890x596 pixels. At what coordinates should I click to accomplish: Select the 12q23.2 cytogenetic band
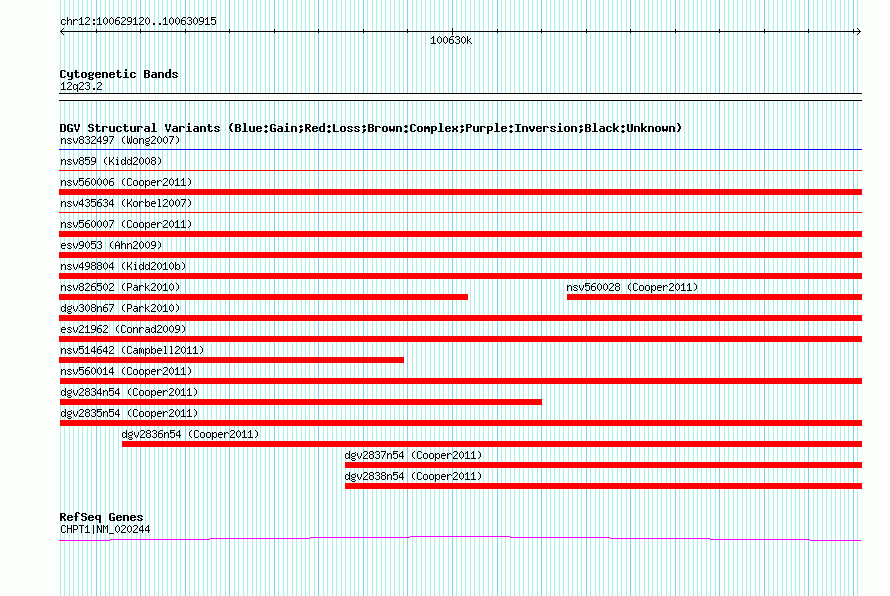click(x=81, y=86)
